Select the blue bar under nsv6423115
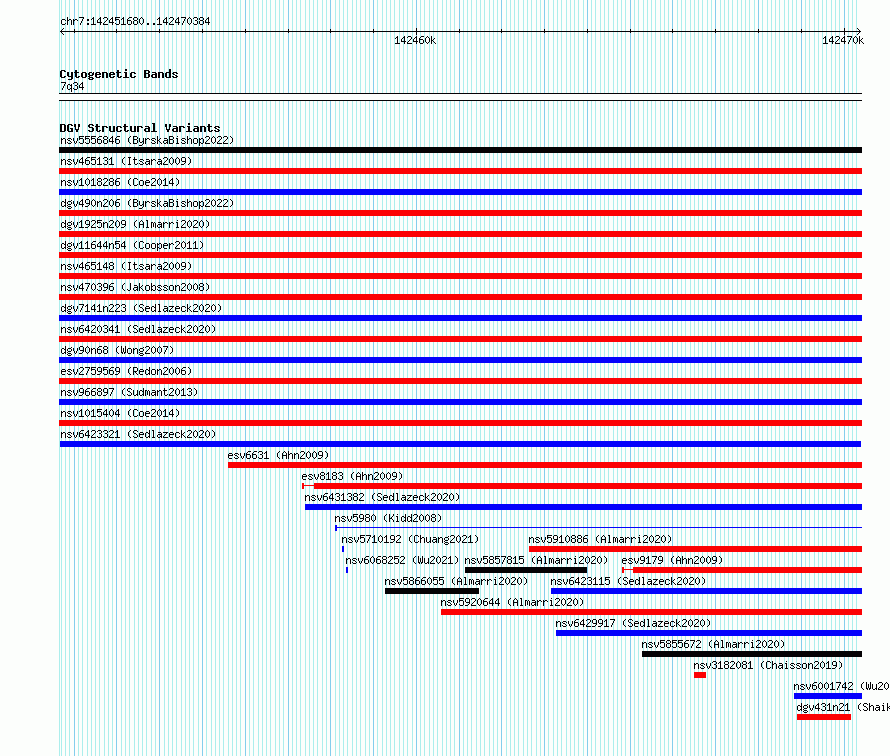Viewport: 890px width, 756px height. [706, 591]
